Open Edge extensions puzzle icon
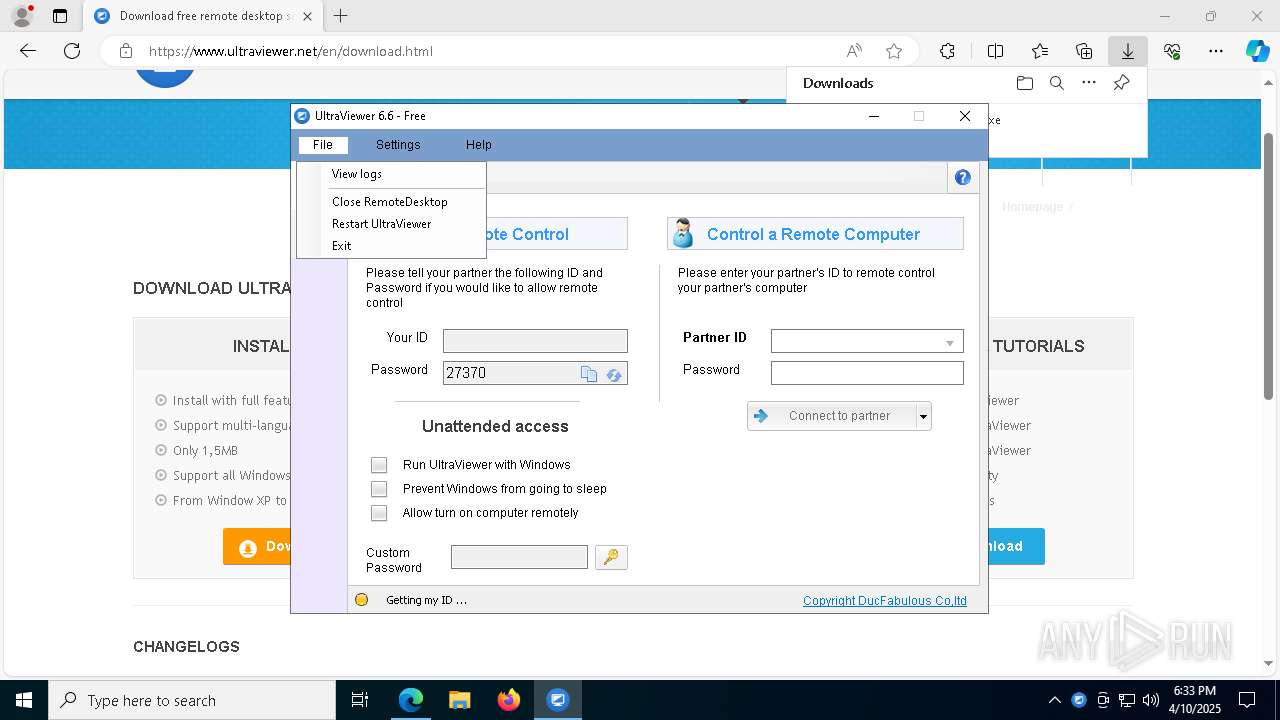 [x=947, y=51]
